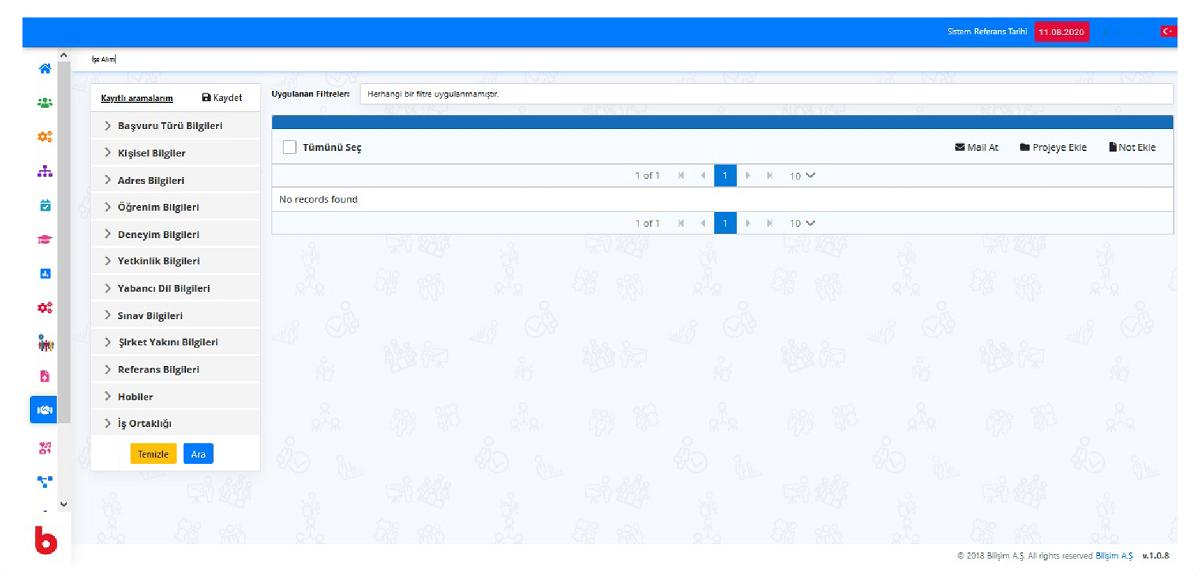
Task: Open the Kayıtlı aramalarım tab
Action: pyautogui.click(x=137, y=98)
